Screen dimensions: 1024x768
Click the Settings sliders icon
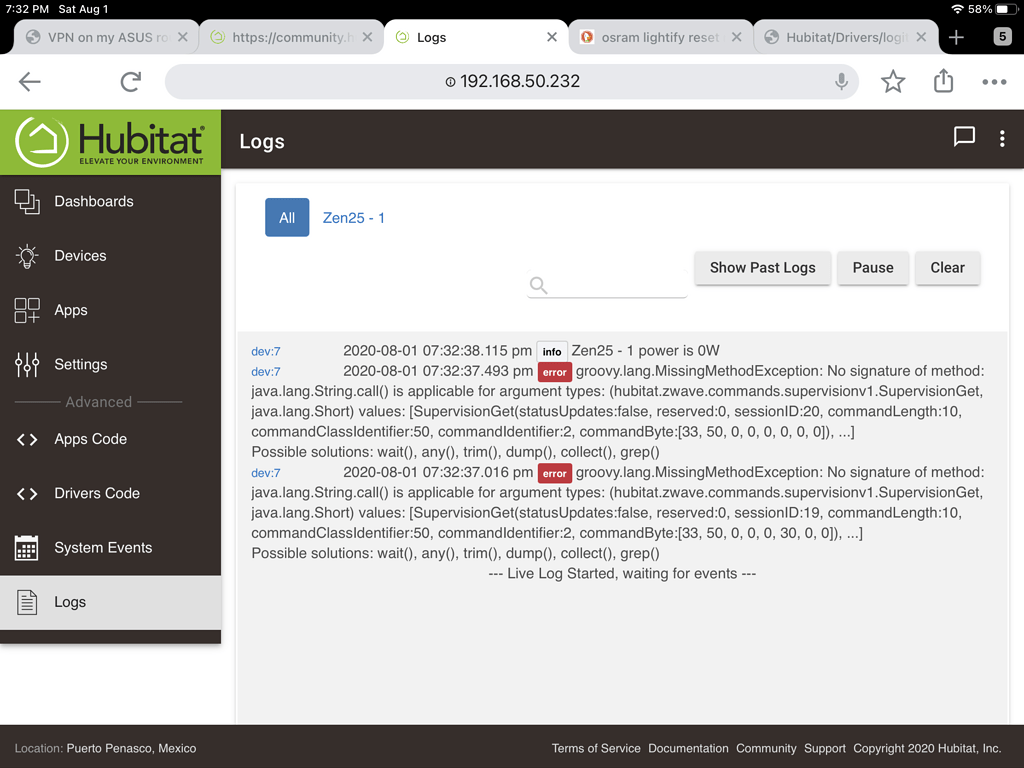[27, 365]
